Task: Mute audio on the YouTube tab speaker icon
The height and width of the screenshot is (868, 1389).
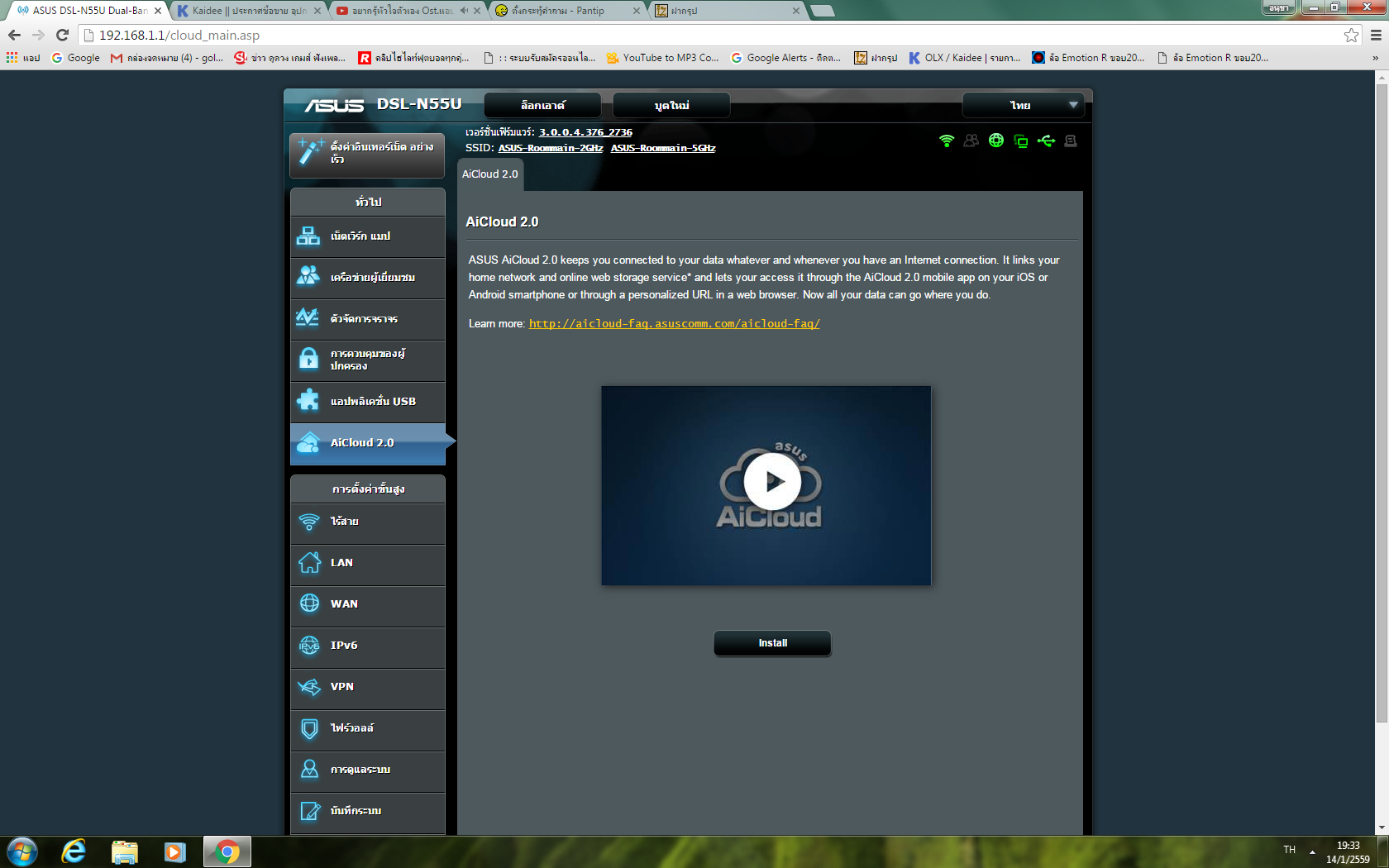Action: pyautogui.click(x=464, y=11)
